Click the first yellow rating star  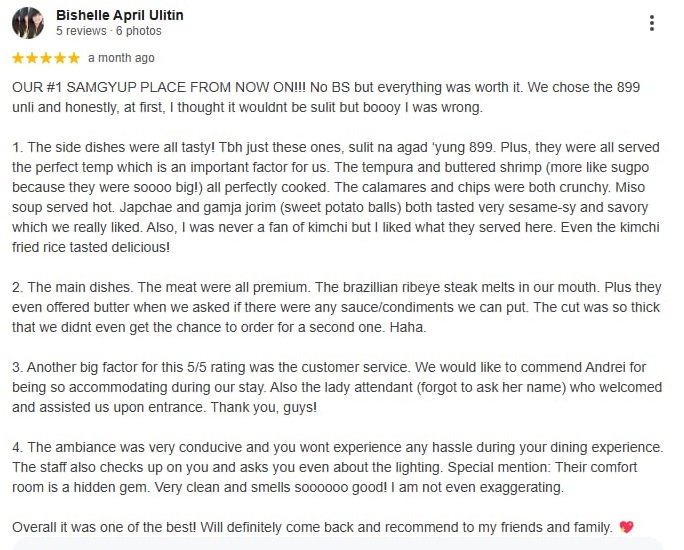pos(18,58)
